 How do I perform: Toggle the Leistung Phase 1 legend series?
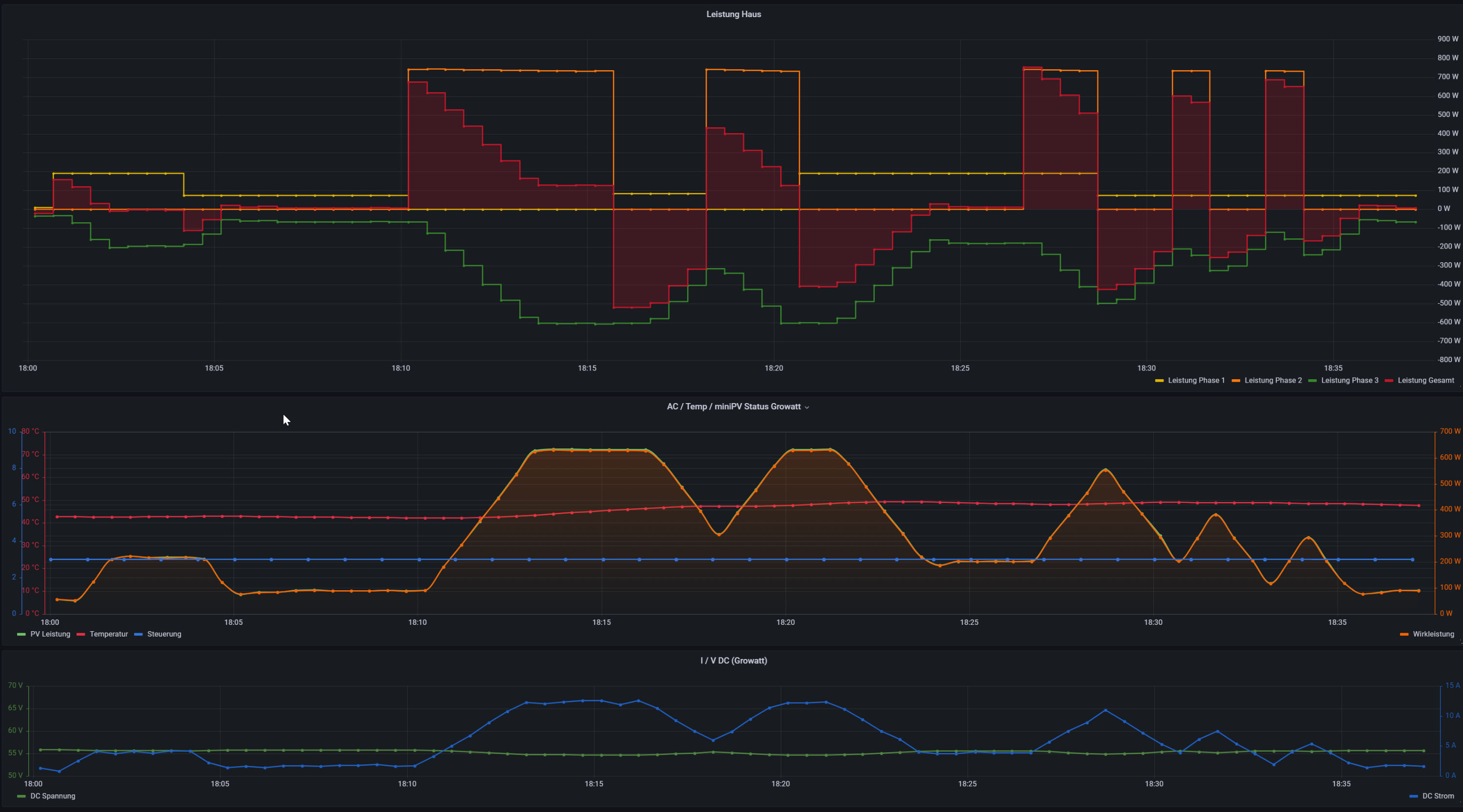(x=1196, y=380)
